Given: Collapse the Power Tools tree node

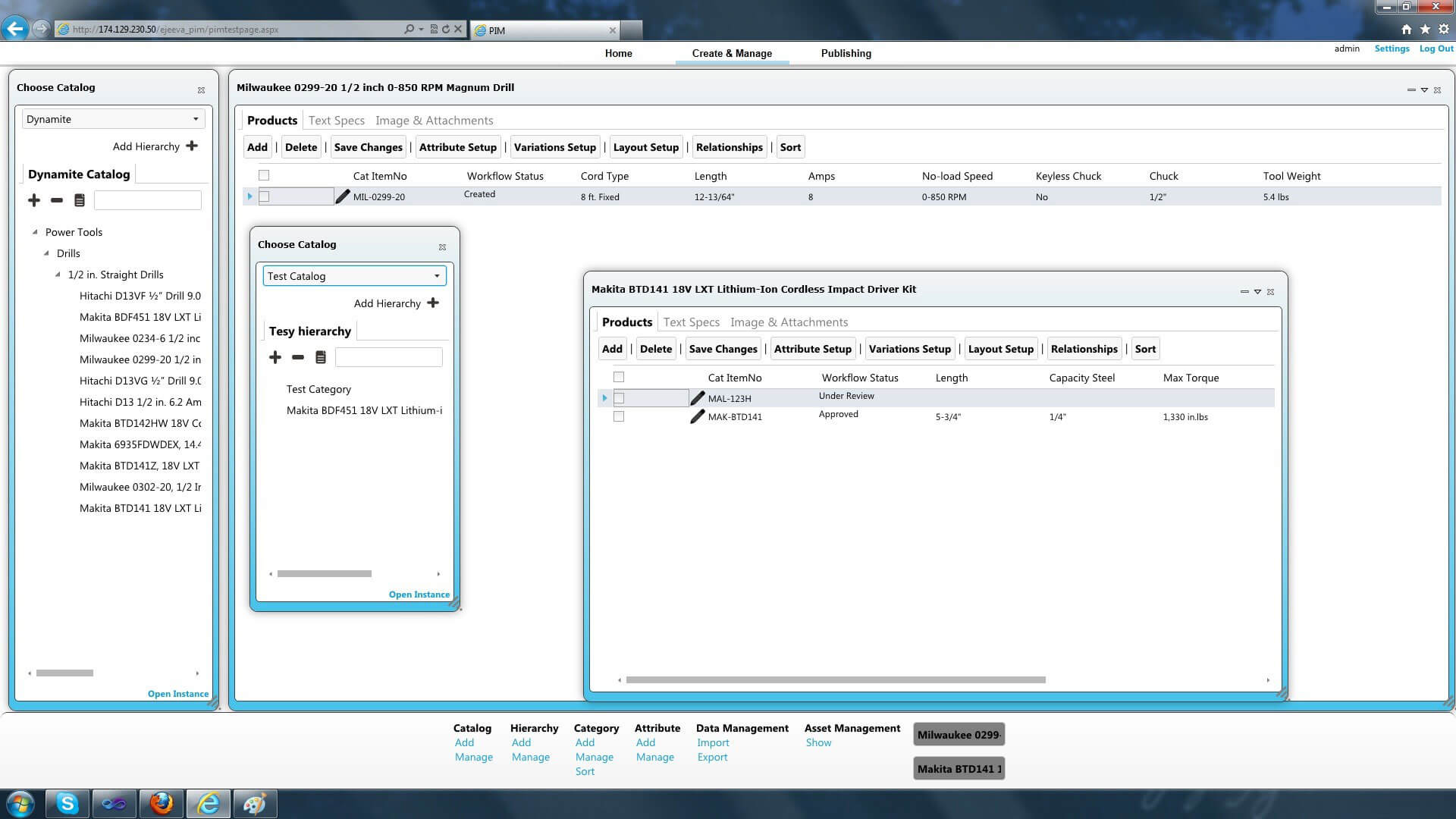Looking at the screenshot, I should (35, 232).
